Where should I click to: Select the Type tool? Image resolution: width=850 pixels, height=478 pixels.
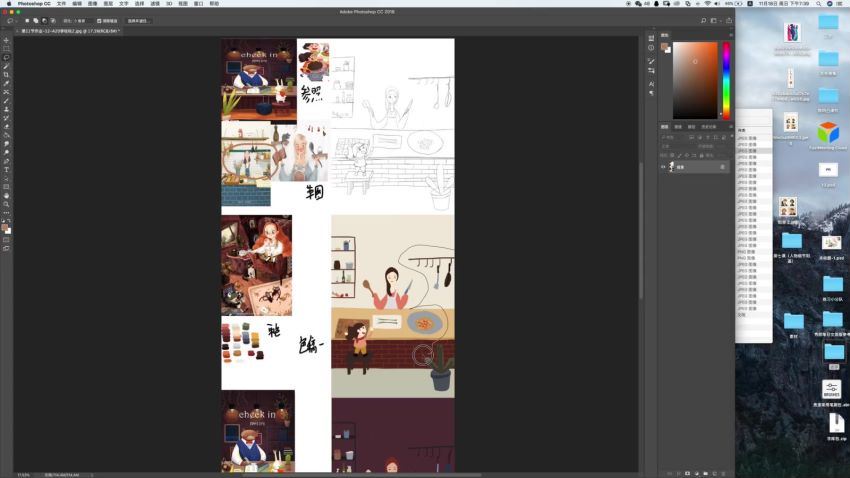click(7, 170)
